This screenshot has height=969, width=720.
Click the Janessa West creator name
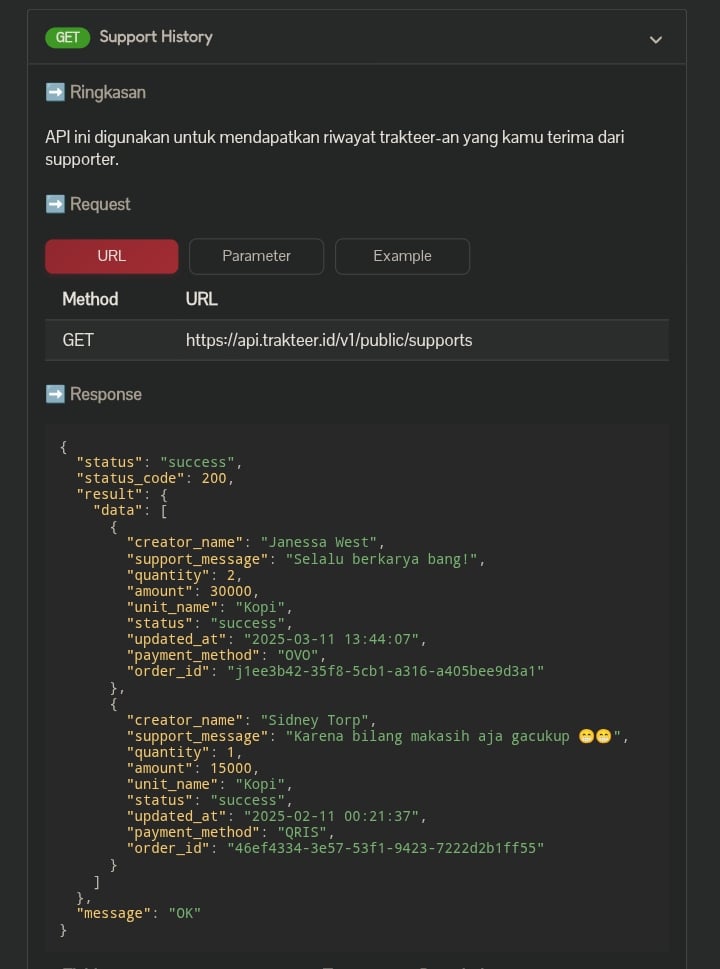[319, 543]
